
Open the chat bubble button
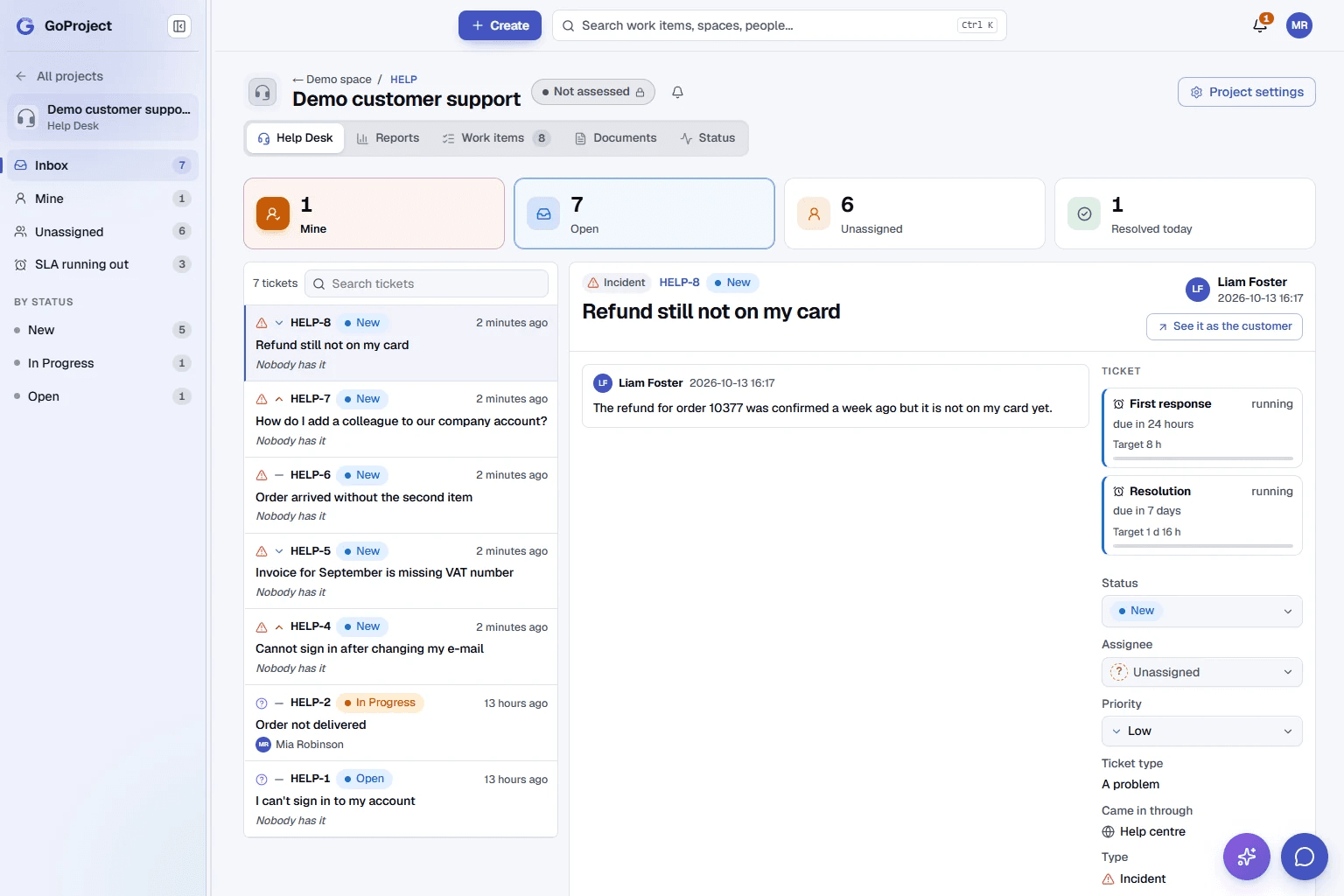click(x=1305, y=857)
